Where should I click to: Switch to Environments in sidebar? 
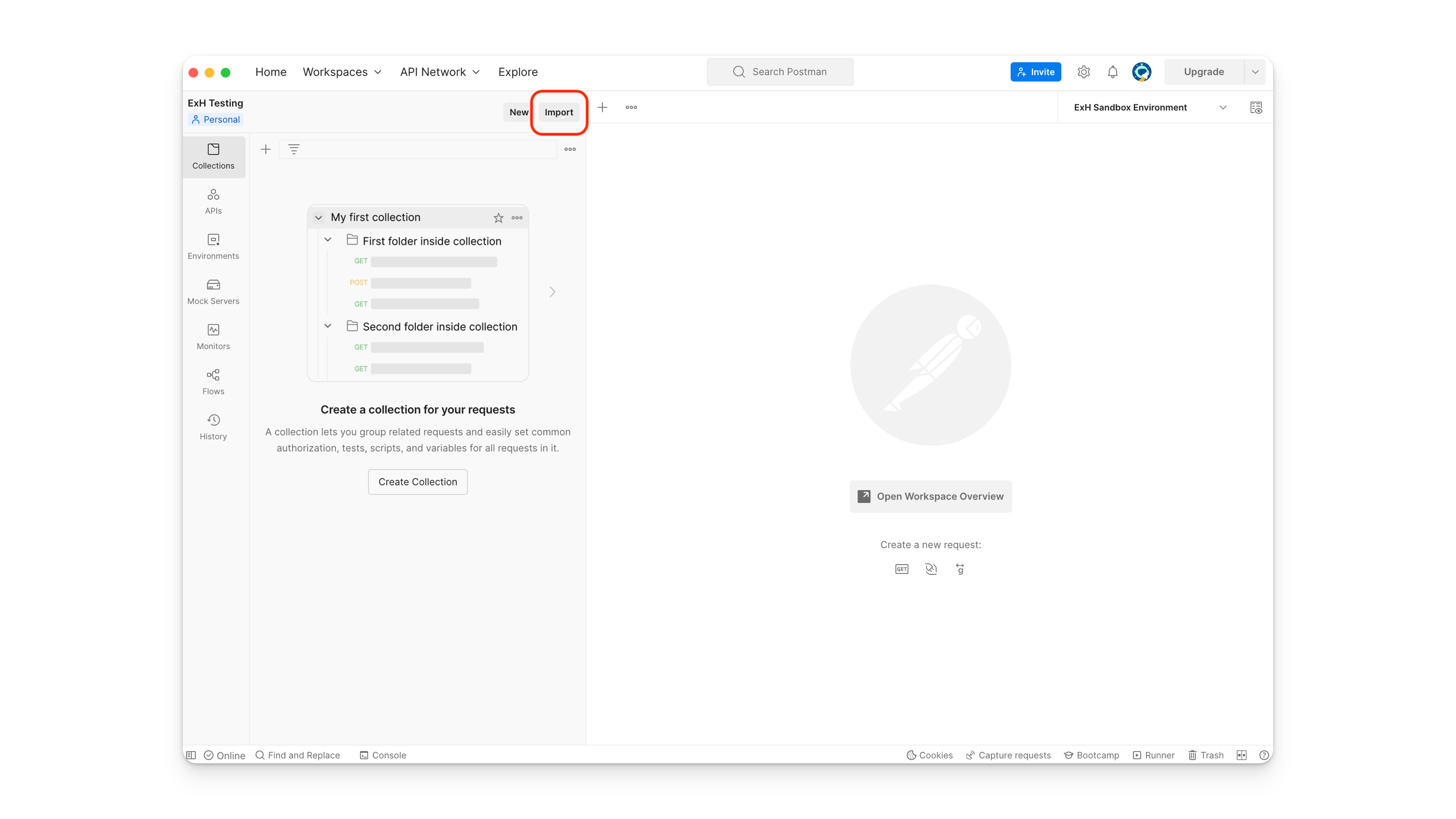click(213, 247)
